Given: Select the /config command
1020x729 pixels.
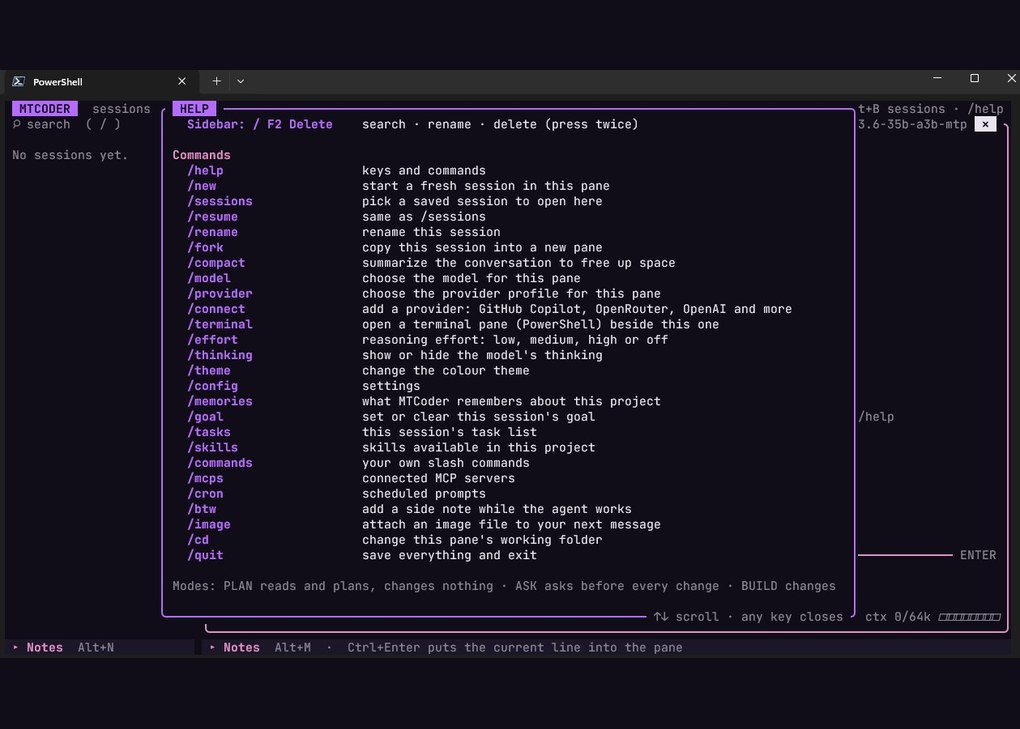Looking at the screenshot, I should pos(213,386).
